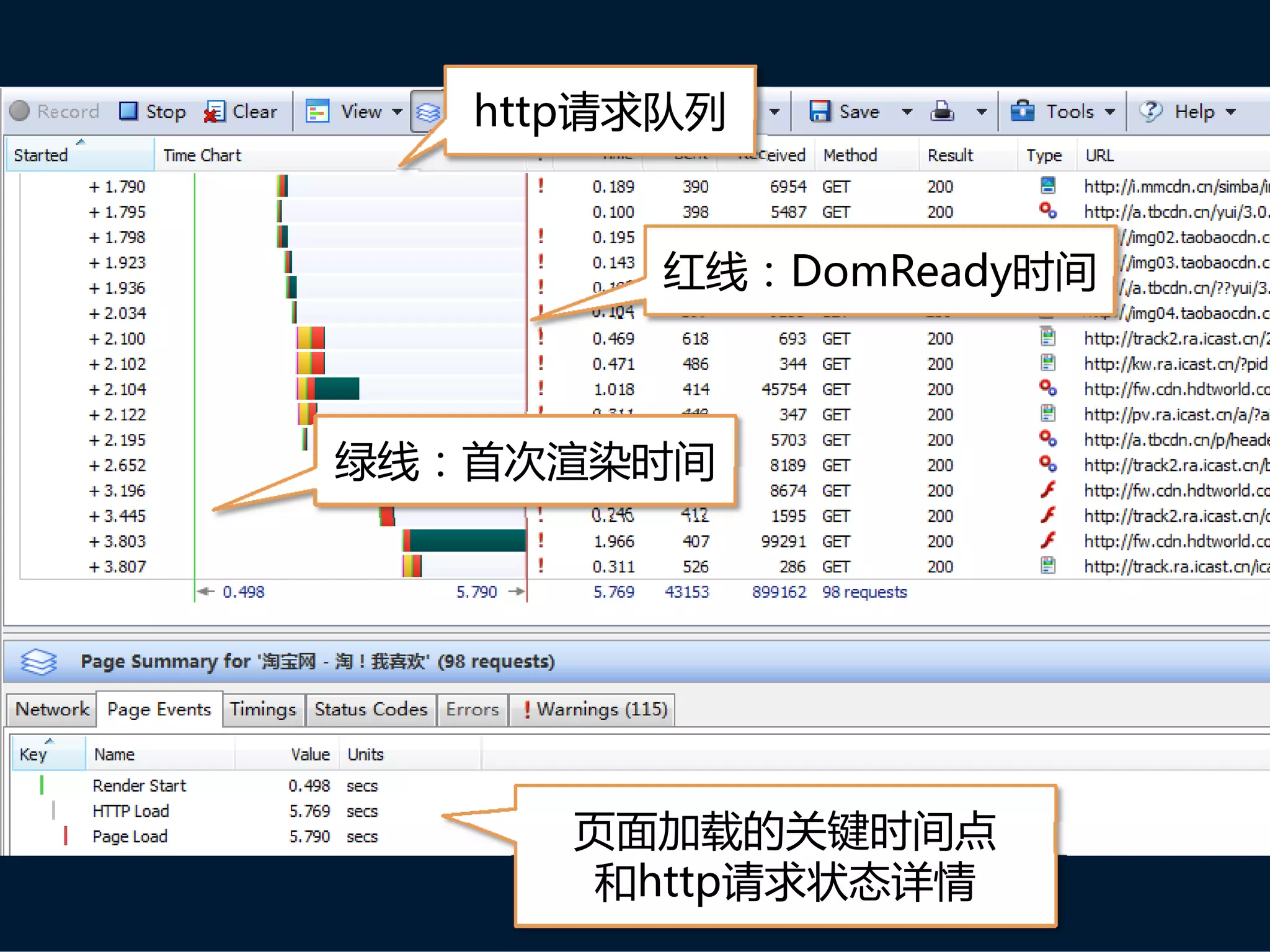
Task: Open the View toolbar button
Action: tap(345, 112)
